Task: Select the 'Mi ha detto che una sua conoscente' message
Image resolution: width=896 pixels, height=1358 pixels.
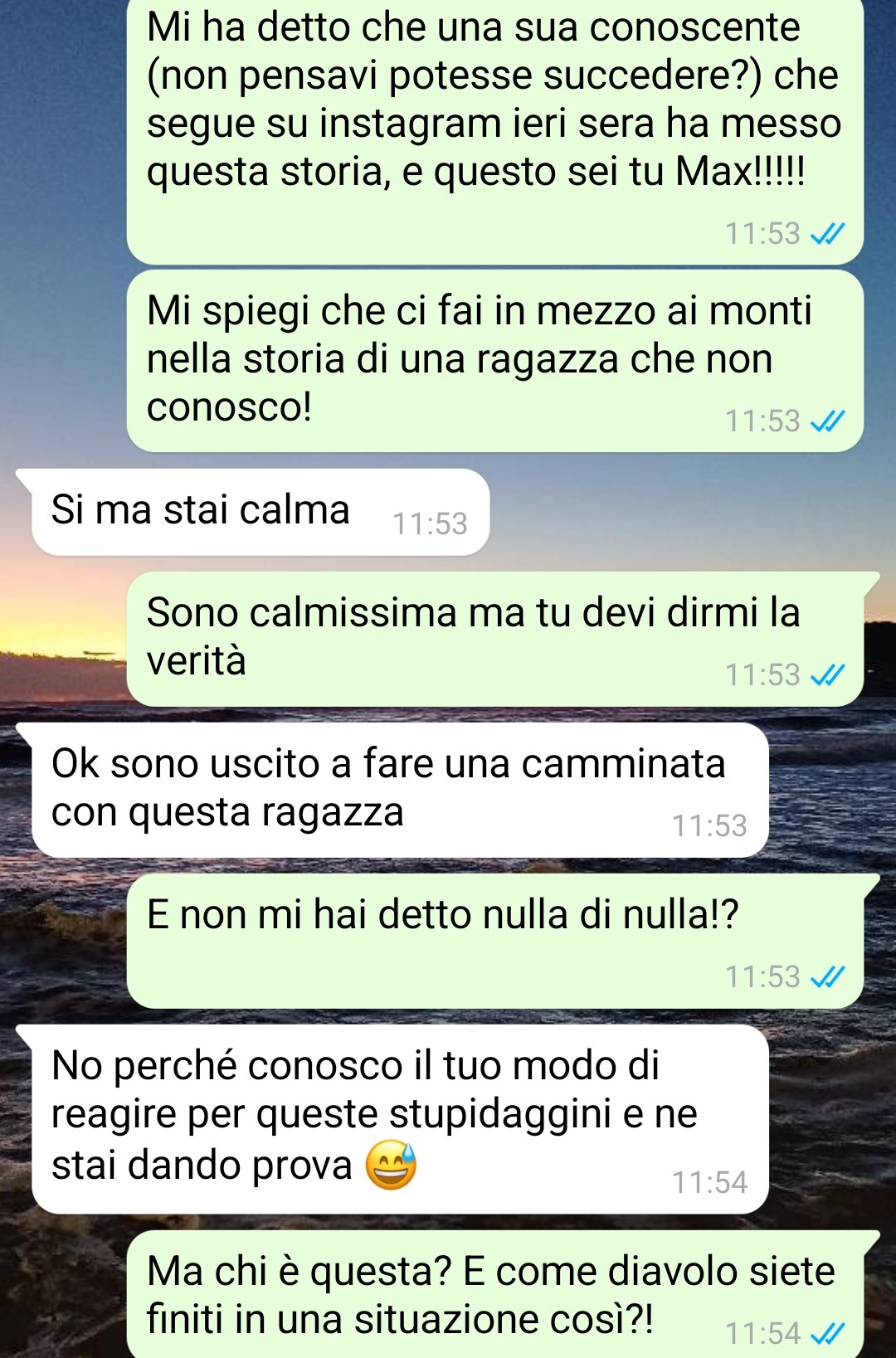Action: [495, 130]
